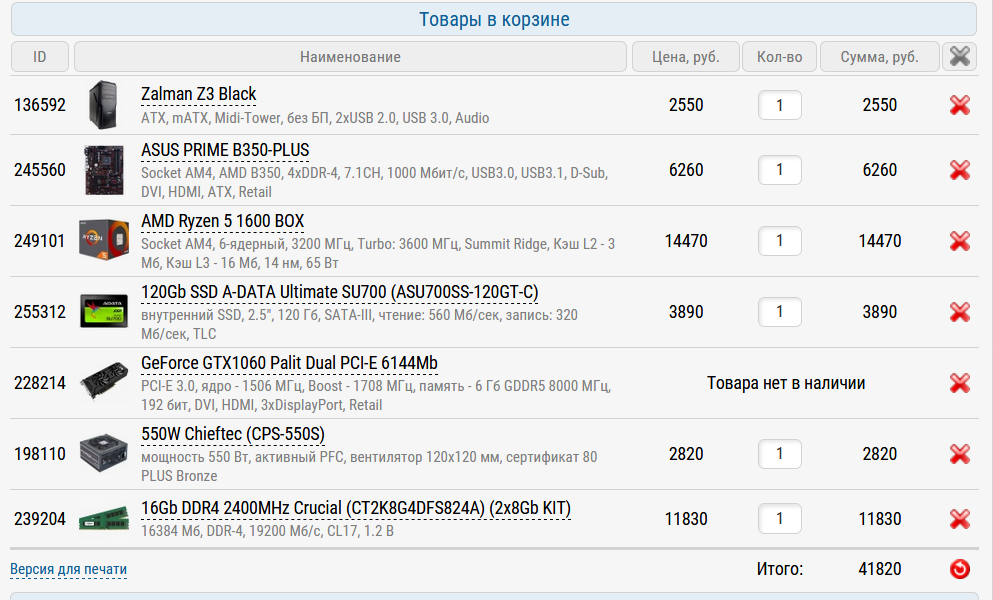Remove 550W Chieftec power supply
Viewport: 993px width, 600px height.
point(959,454)
